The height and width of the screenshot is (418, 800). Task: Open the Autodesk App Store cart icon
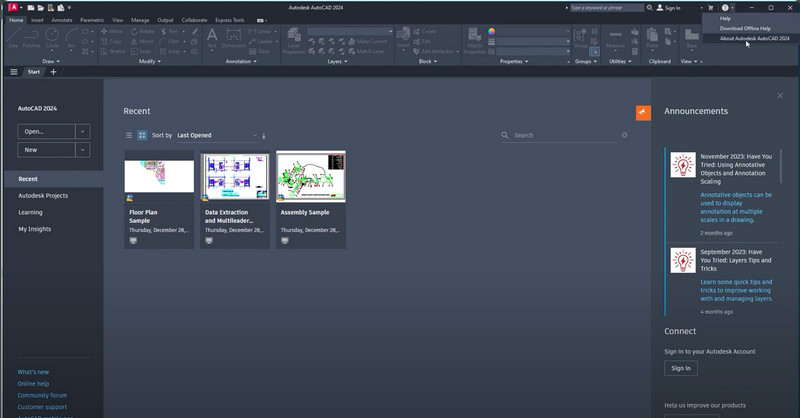710,8
